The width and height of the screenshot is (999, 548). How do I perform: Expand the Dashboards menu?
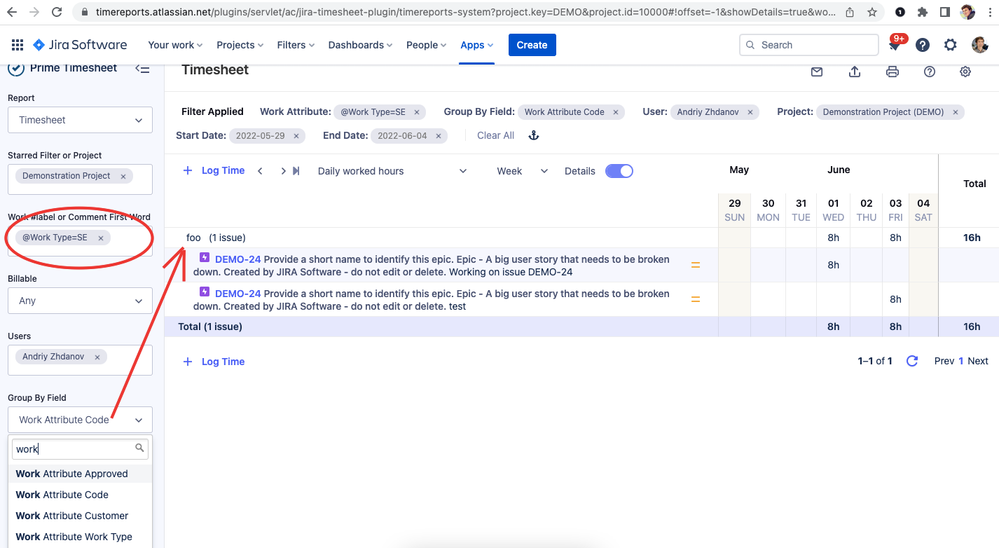360,45
